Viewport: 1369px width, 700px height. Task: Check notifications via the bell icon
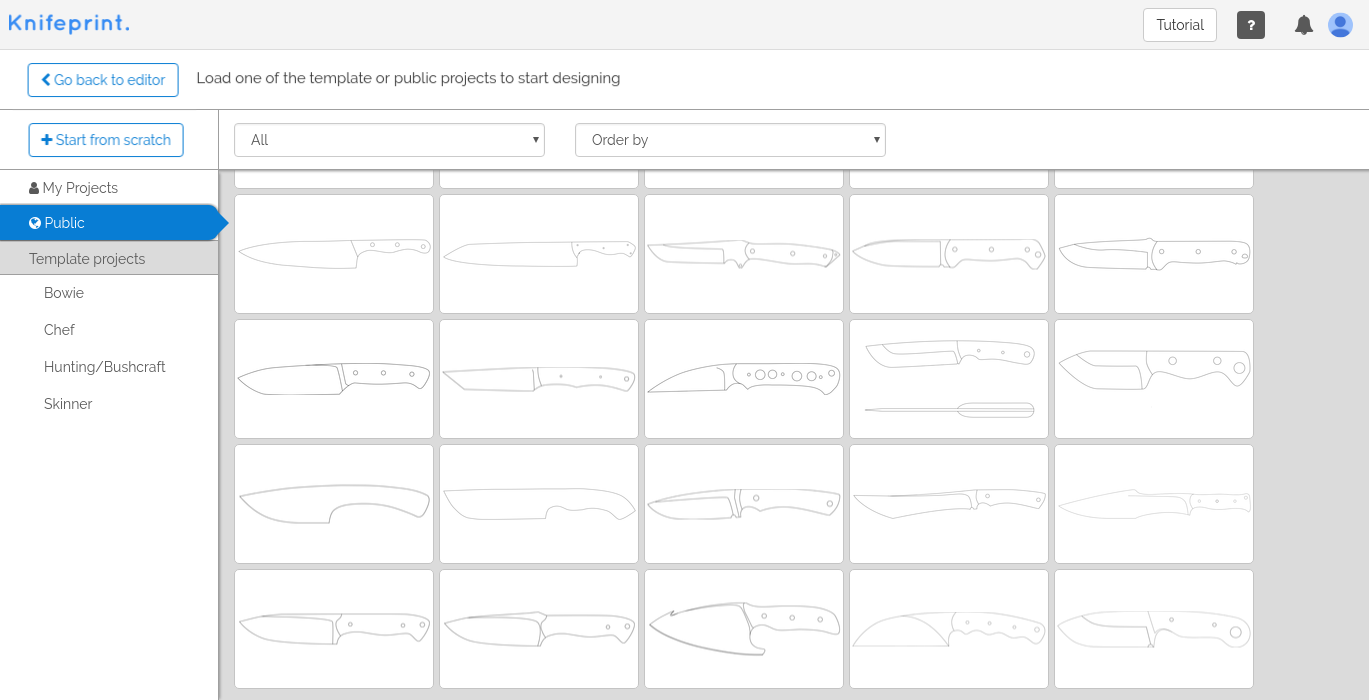tap(1304, 25)
